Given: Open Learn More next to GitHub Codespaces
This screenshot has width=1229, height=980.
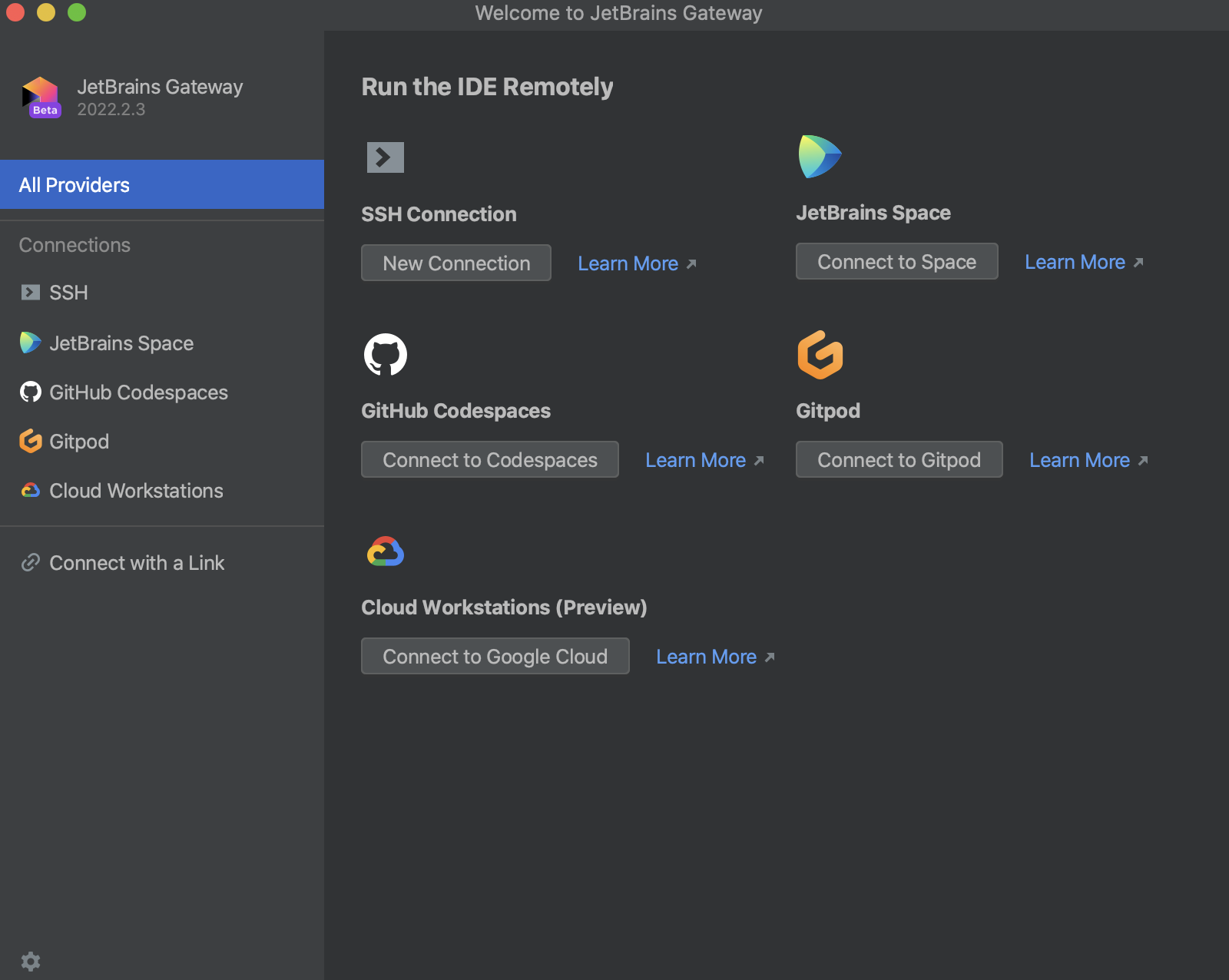Looking at the screenshot, I should click(696, 459).
